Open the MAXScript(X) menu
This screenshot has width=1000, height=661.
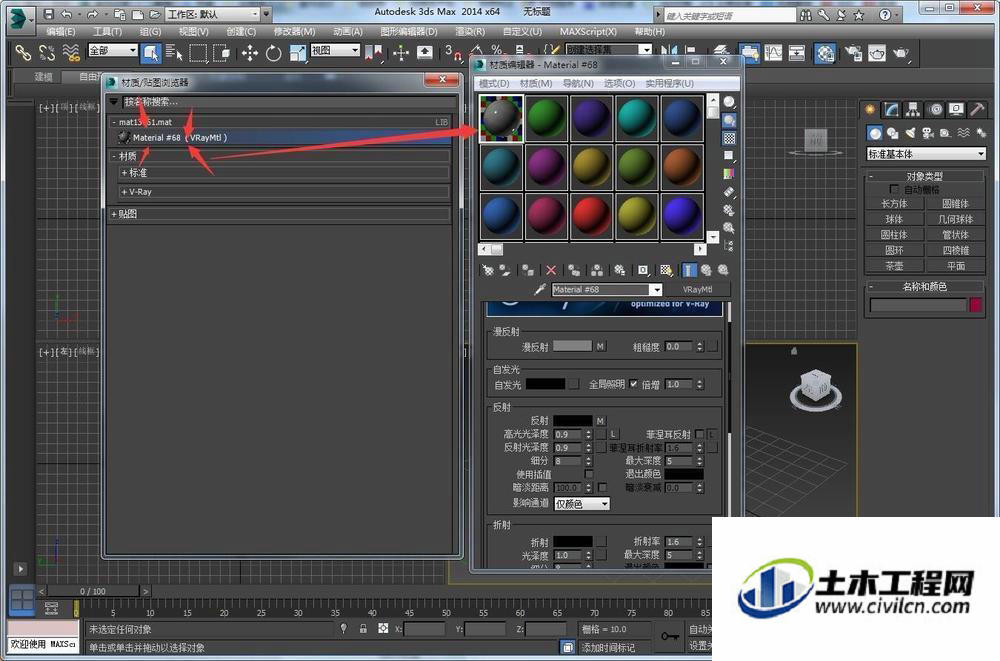(x=588, y=31)
